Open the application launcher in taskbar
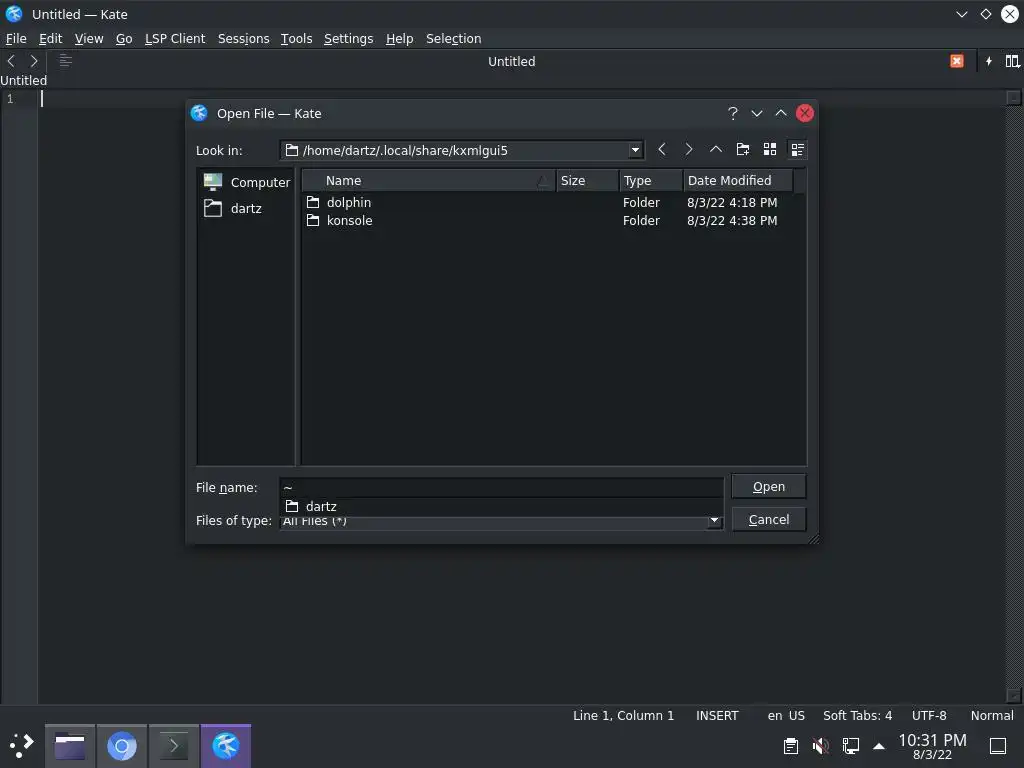The image size is (1024, 768). (22, 745)
